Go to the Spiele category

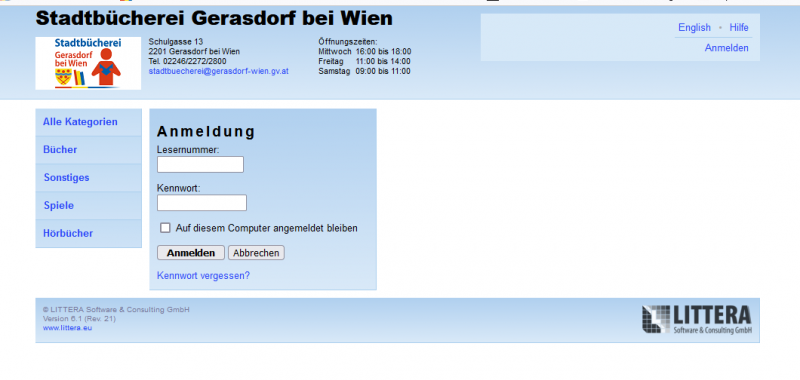(x=88, y=206)
